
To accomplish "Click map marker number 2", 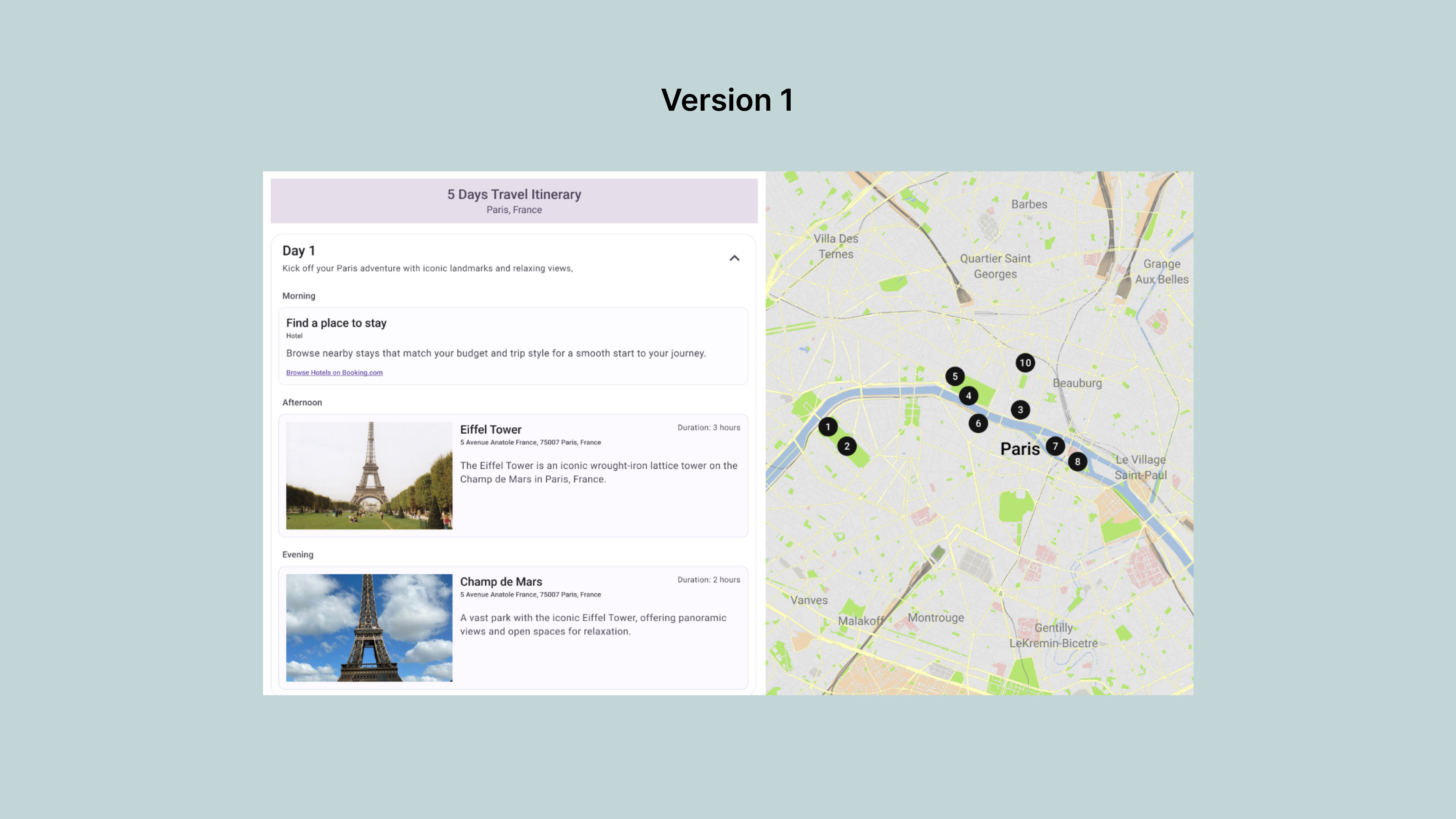I will [847, 446].
